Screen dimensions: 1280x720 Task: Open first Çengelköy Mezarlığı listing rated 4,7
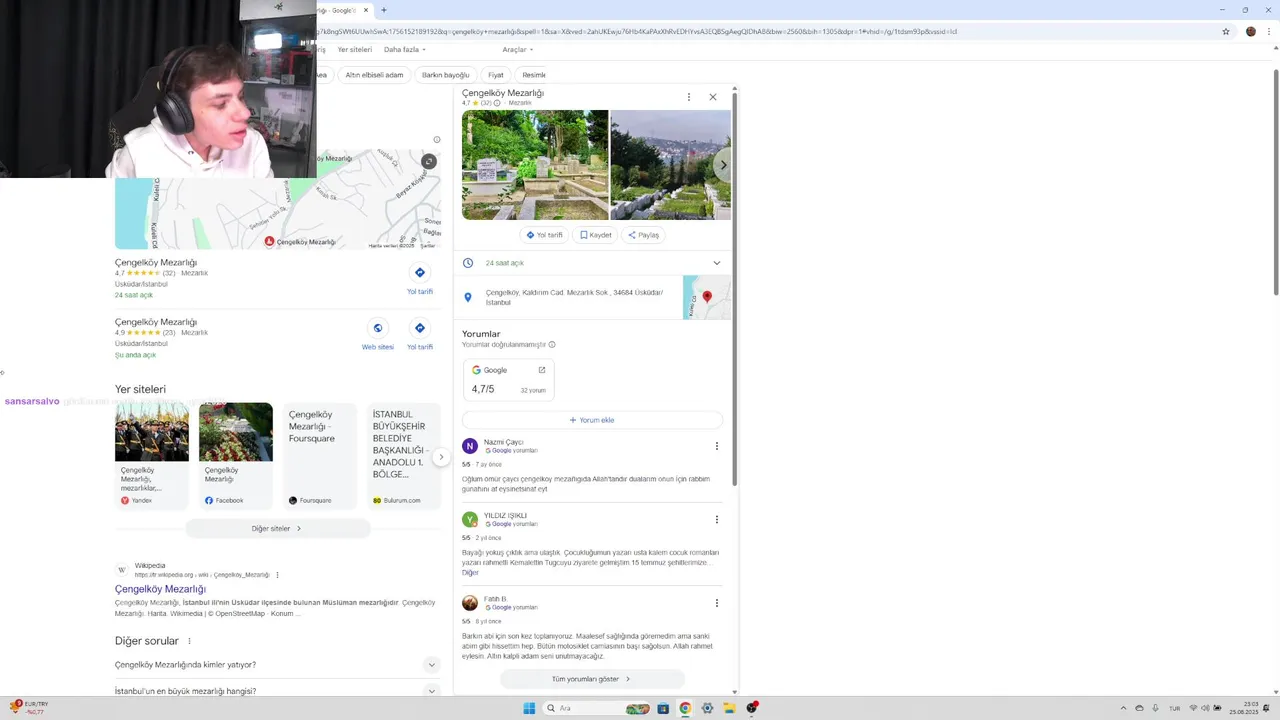point(156,262)
